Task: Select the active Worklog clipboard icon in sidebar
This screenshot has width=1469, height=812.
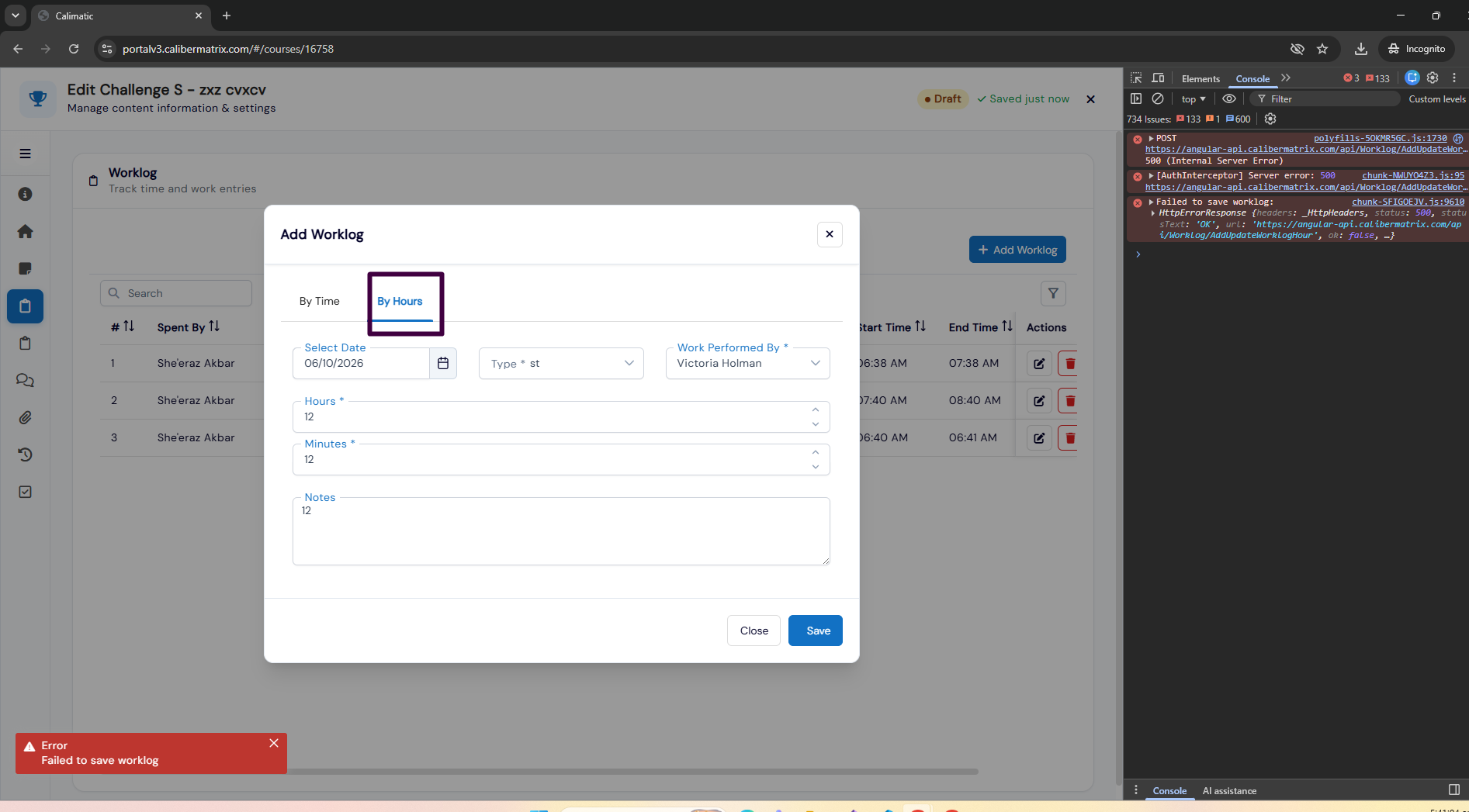Action: click(25, 306)
